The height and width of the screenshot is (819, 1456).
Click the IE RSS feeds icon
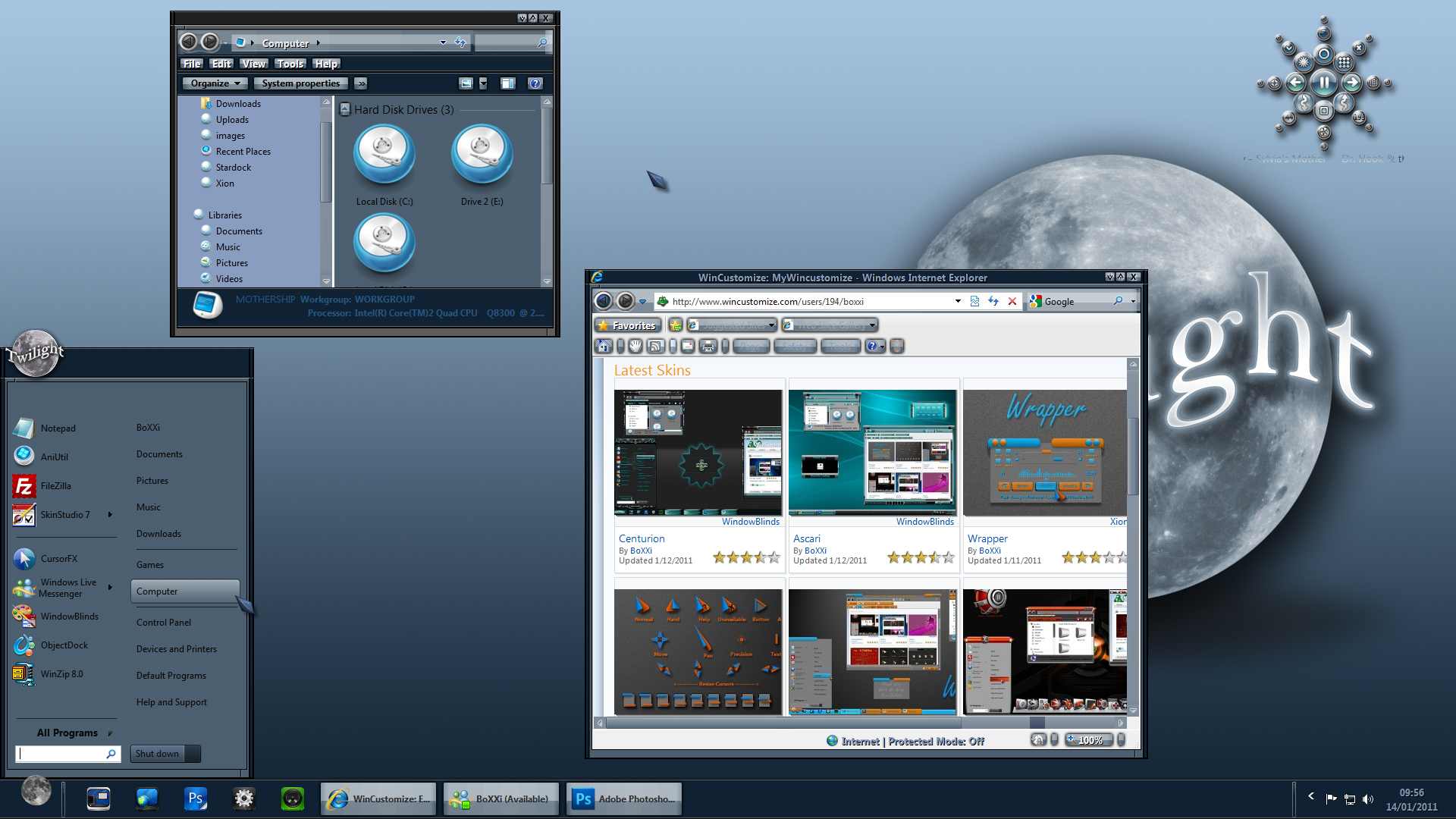coord(656,347)
